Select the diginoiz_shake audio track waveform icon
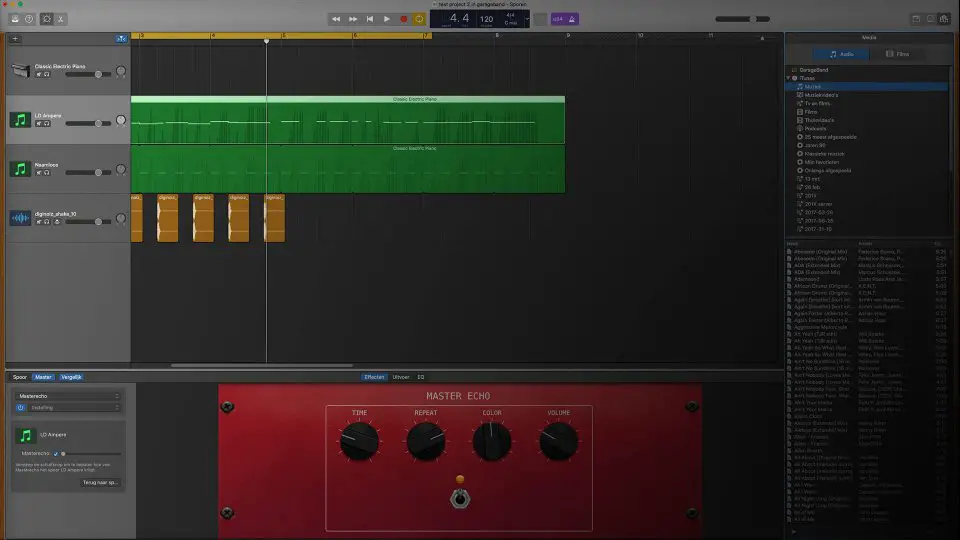Image resolution: width=960 pixels, height=540 pixels. (20, 218)
